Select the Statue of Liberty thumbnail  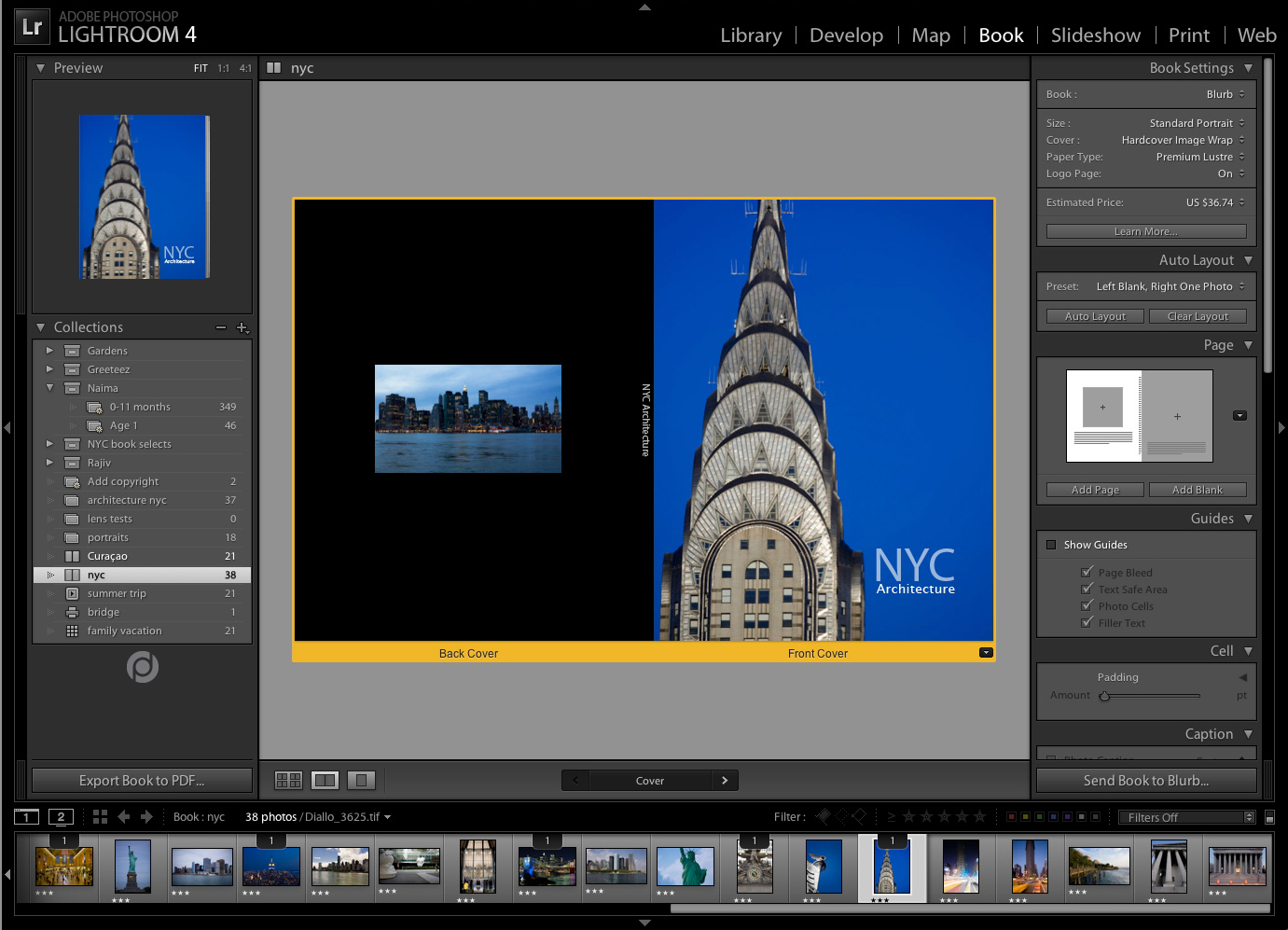[132, 866]
